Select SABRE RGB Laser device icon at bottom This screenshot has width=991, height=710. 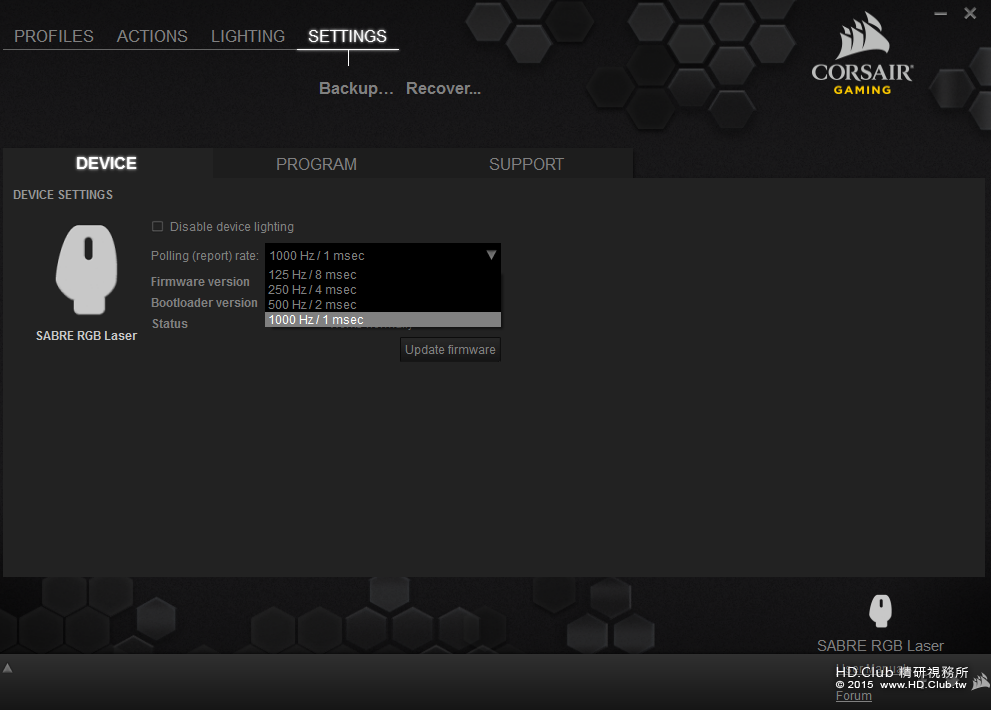coord(880,611)
